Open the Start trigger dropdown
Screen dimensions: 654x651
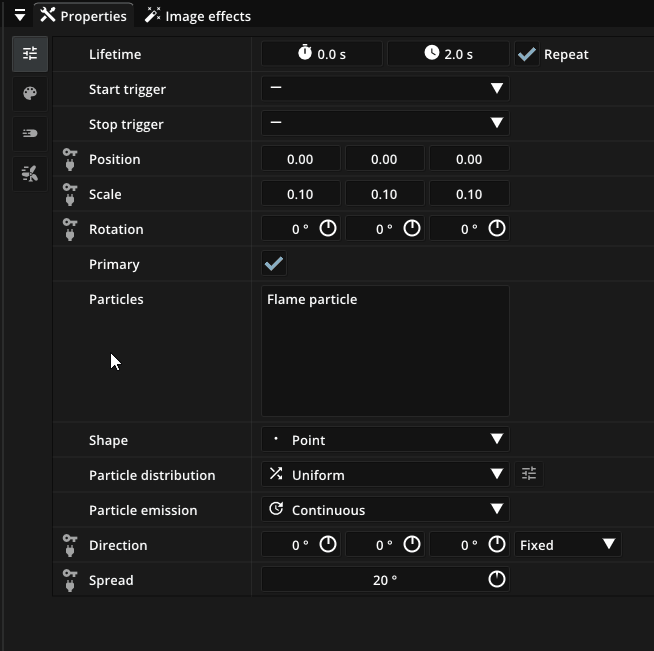(x=385, y=89)
